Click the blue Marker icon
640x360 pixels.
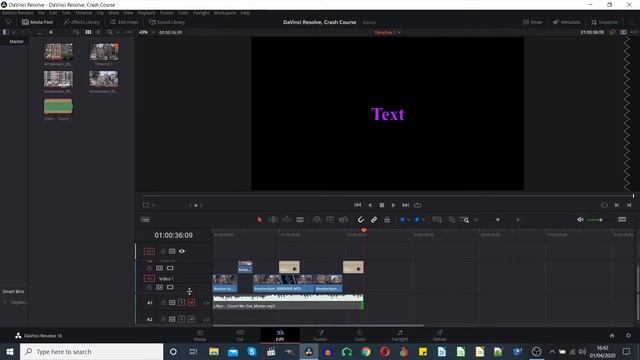tap(417, 220)
